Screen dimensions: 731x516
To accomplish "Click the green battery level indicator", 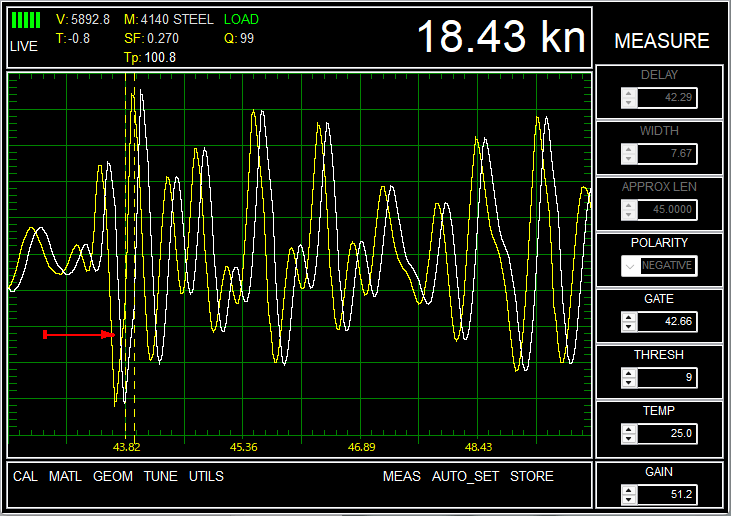I will point(26,20).
